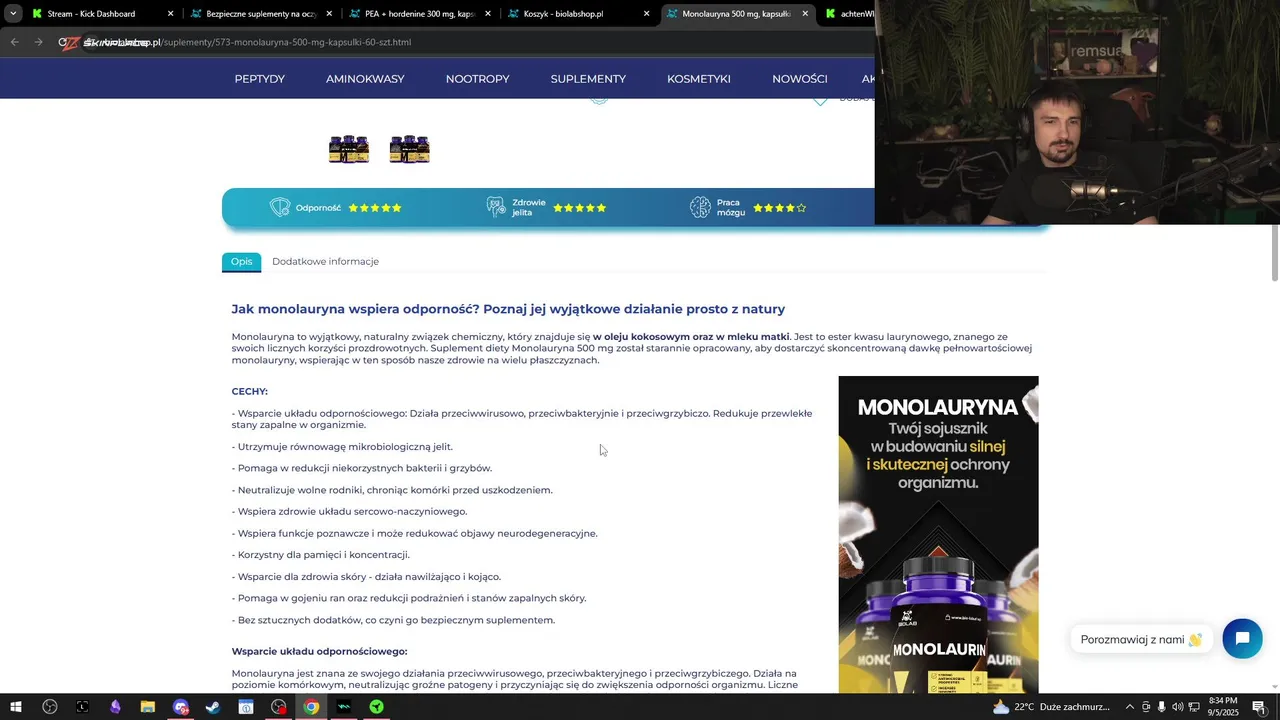Select the Dodatkowe informacje tab
1280x720 pixels.
point(325,261)
